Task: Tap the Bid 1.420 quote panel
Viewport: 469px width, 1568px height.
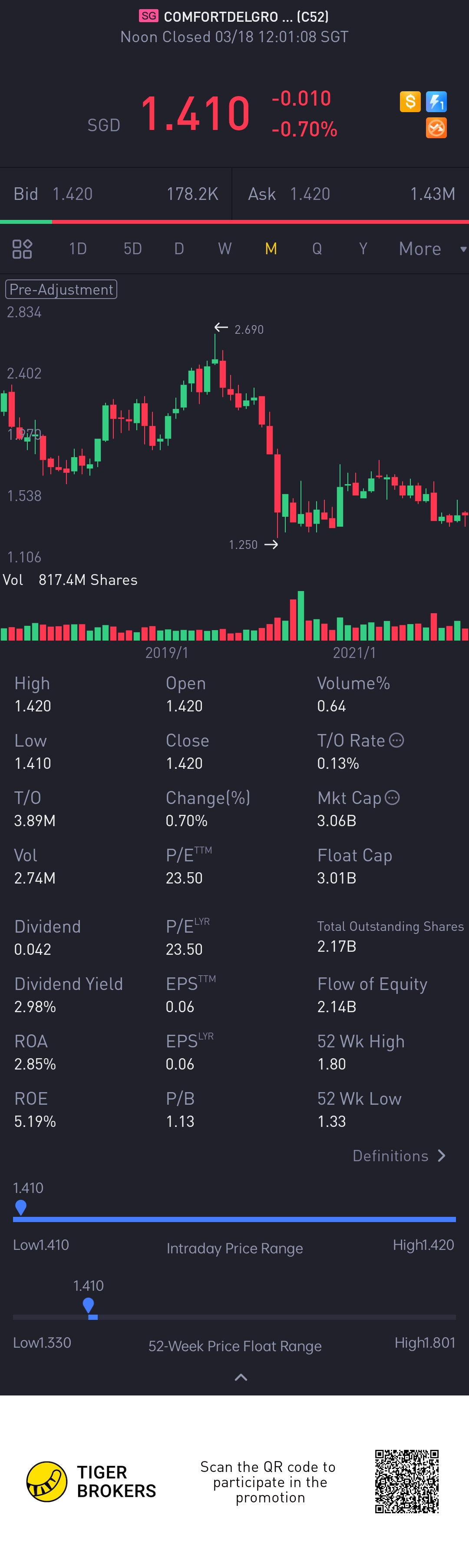Action: (116, 193)
